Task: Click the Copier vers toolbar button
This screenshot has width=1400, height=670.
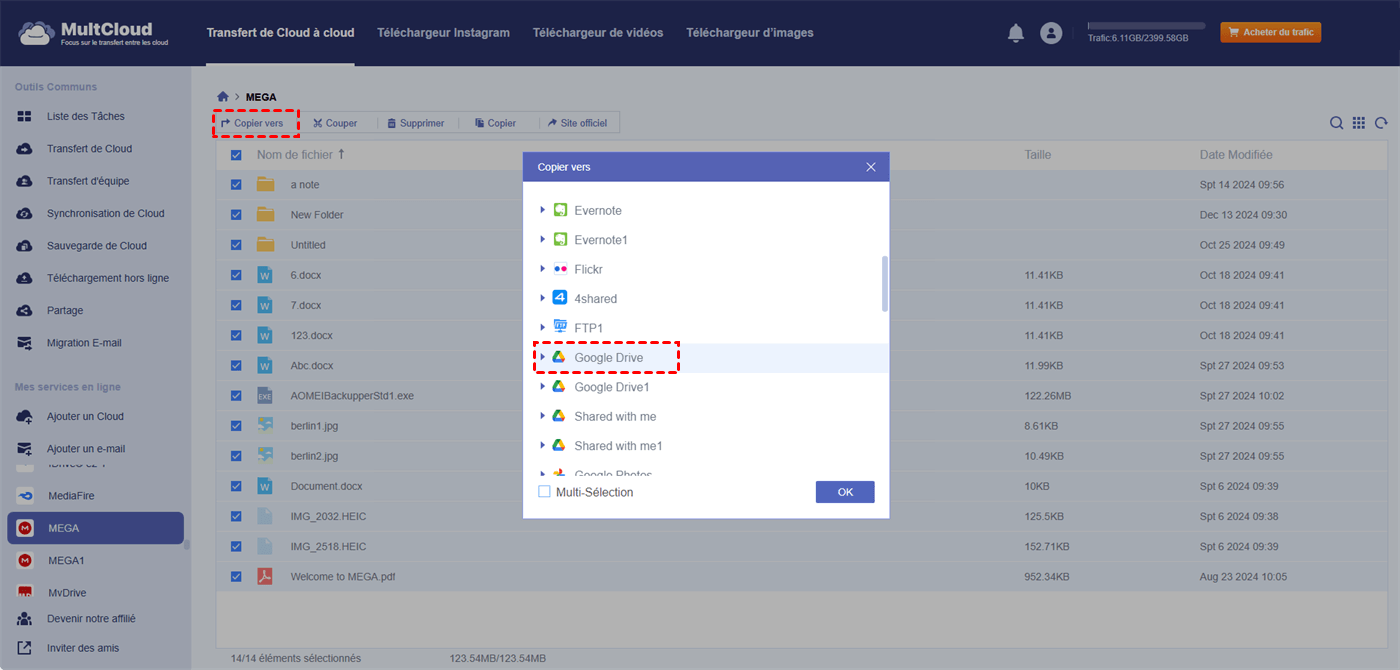Action: 252,123
